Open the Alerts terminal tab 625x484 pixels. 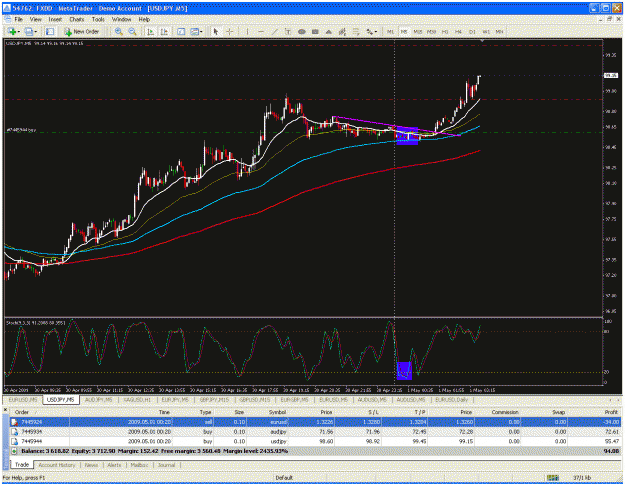point(114,465)
